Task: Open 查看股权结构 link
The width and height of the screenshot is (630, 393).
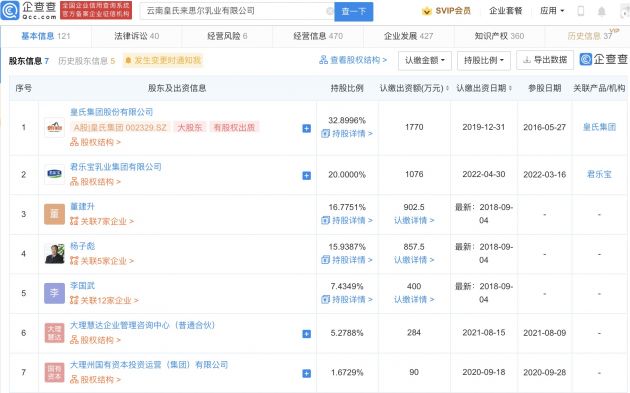Action: tap(353, 60)
